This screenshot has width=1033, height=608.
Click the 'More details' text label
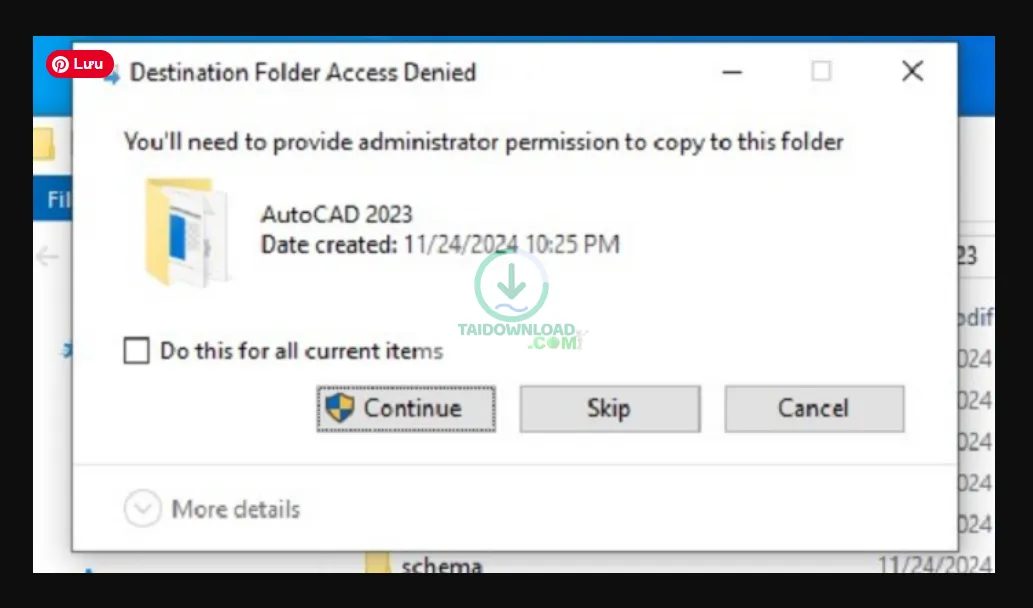click(235, 509)
